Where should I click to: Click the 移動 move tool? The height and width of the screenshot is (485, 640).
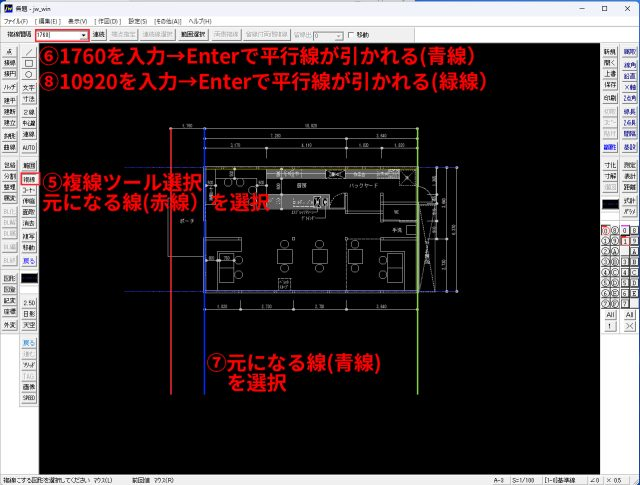(30, 247)
